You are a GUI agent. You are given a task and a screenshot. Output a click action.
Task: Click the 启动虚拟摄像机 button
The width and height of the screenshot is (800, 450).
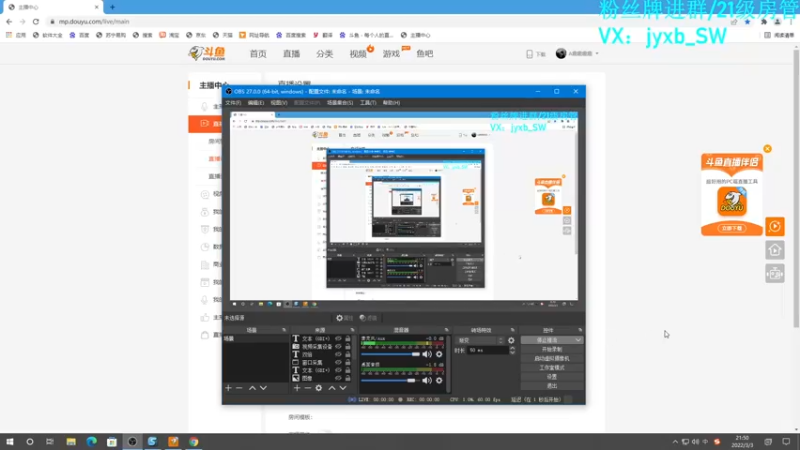(x=552, y=359)
